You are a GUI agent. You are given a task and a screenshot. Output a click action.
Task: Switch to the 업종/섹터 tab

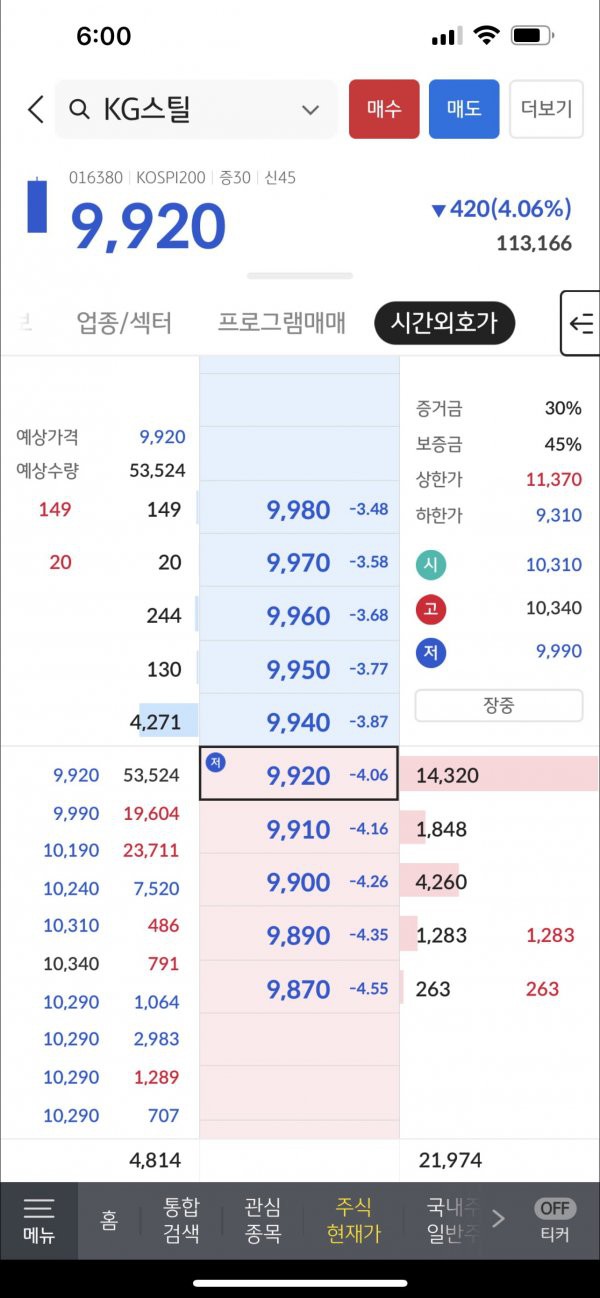click(124, 323)
